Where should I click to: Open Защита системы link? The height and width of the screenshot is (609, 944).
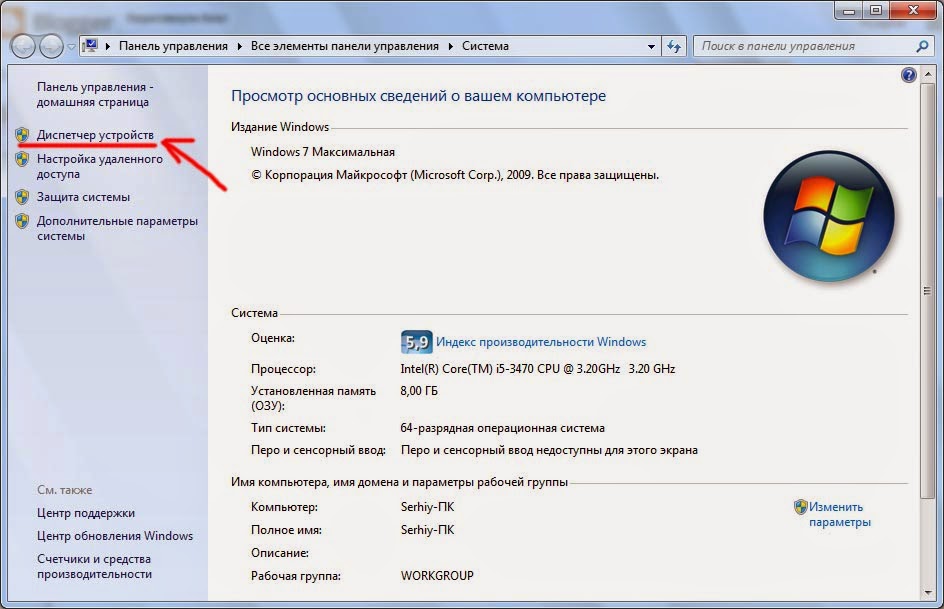coord(83,197)
